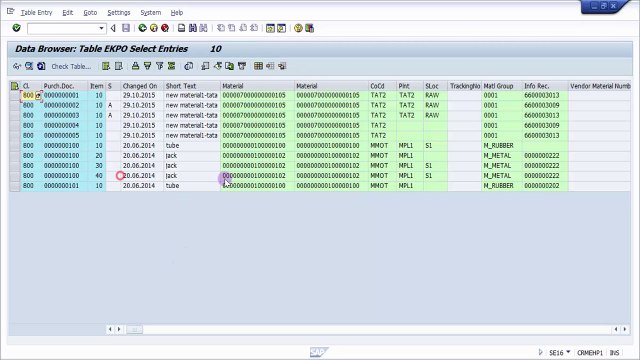Click the Check Table... button
The image size is (640, 360).
point(71,66)
